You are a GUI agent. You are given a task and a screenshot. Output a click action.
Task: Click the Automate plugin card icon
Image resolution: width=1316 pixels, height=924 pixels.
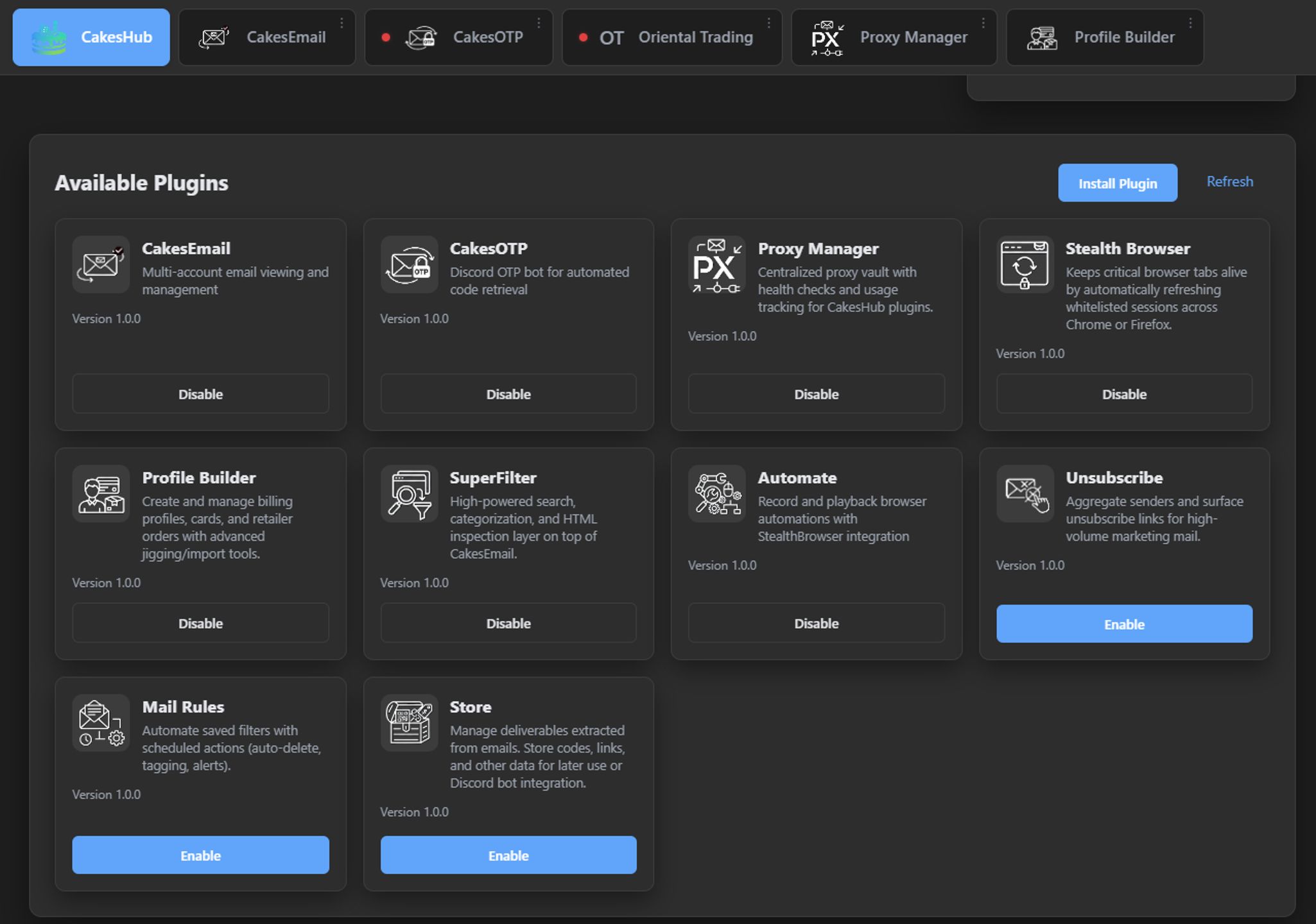pyautogui.click(x=716, y=493)
